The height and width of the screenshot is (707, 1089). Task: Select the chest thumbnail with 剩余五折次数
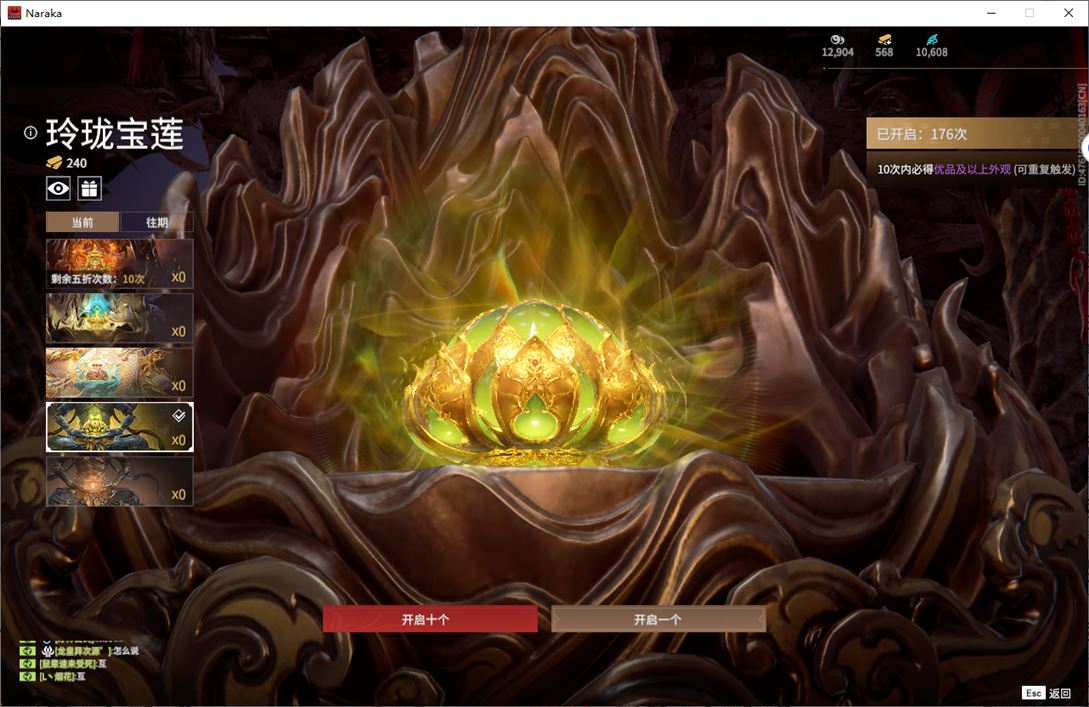tap(119, 263)
